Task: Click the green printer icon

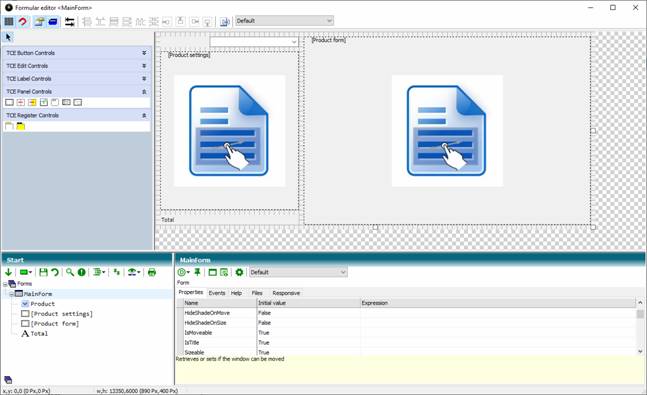Action: [152, 272]
